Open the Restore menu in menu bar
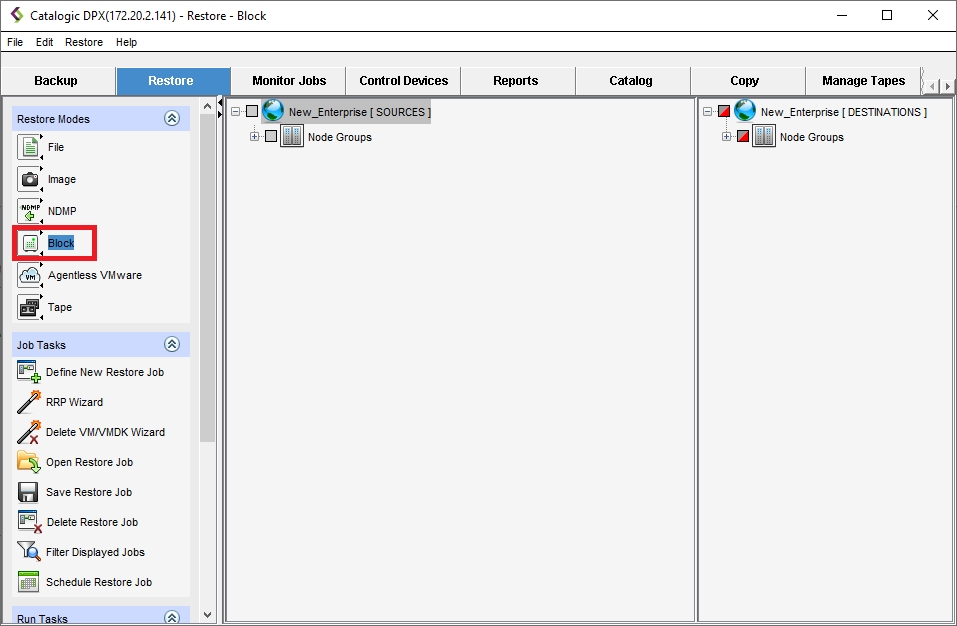957x626 pixels. (84, 42)
